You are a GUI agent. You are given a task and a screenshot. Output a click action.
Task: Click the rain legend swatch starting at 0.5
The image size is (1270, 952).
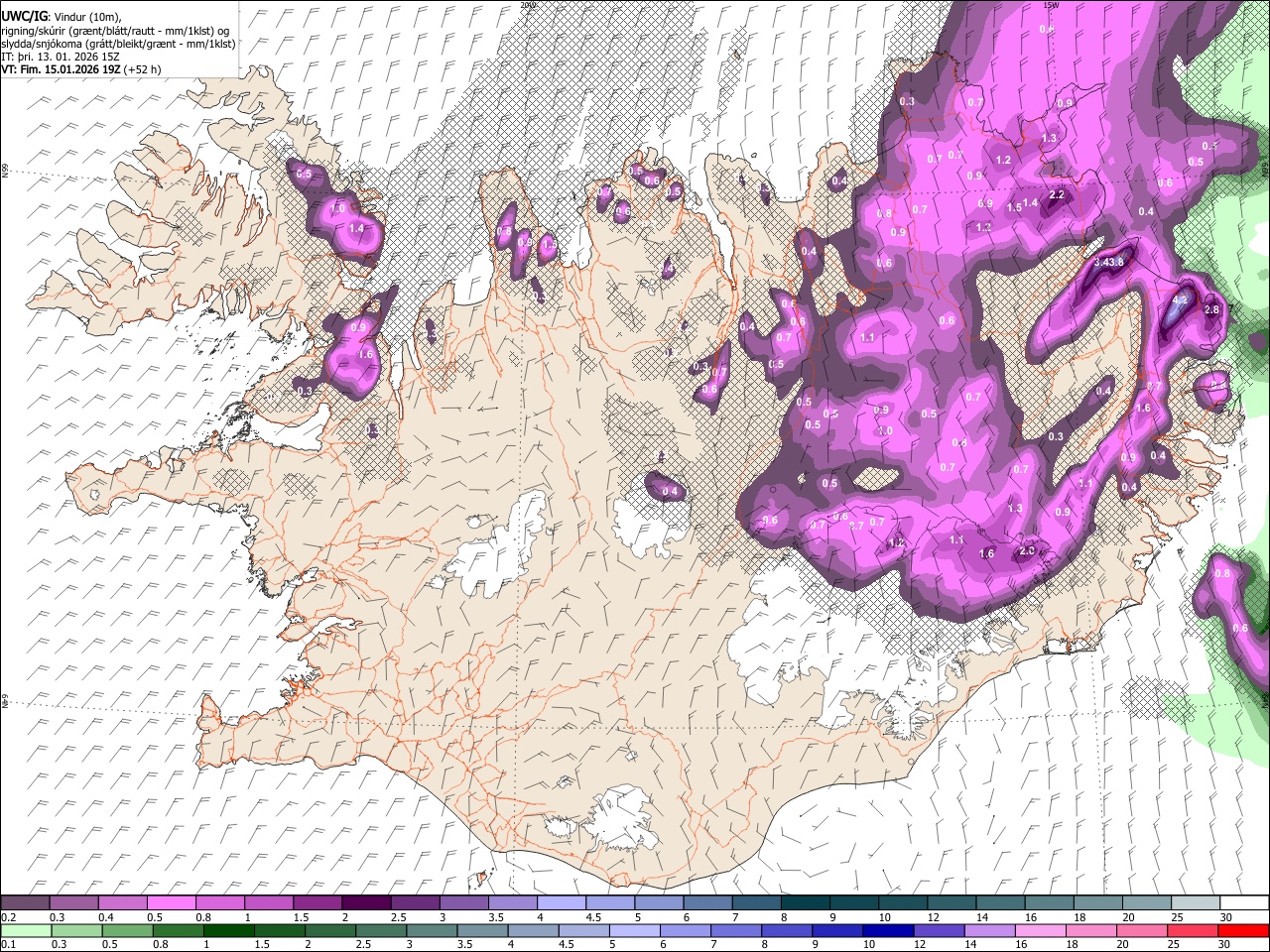point(128,930)
